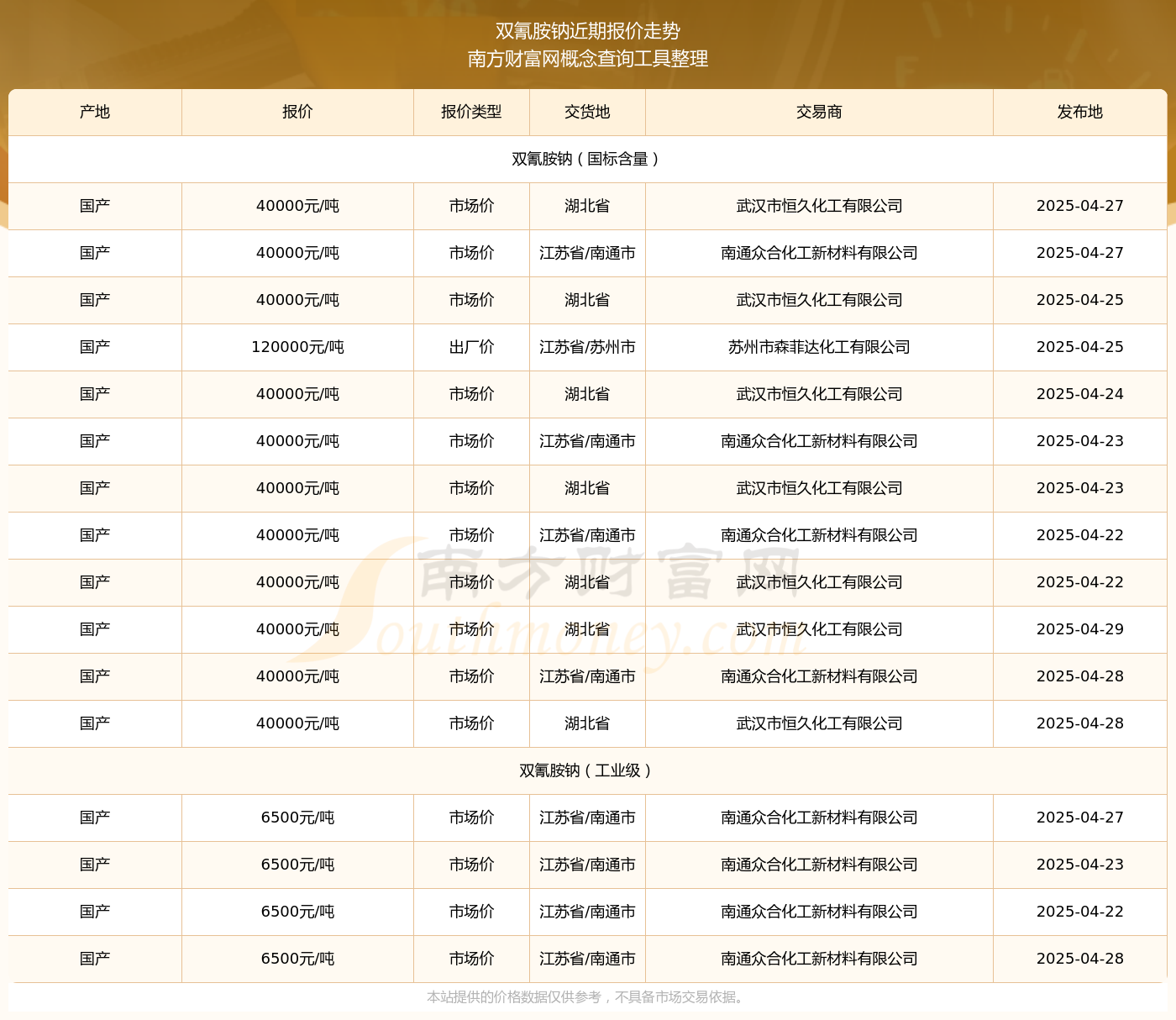Click the 报价类型 column header

tap(471, 112)
